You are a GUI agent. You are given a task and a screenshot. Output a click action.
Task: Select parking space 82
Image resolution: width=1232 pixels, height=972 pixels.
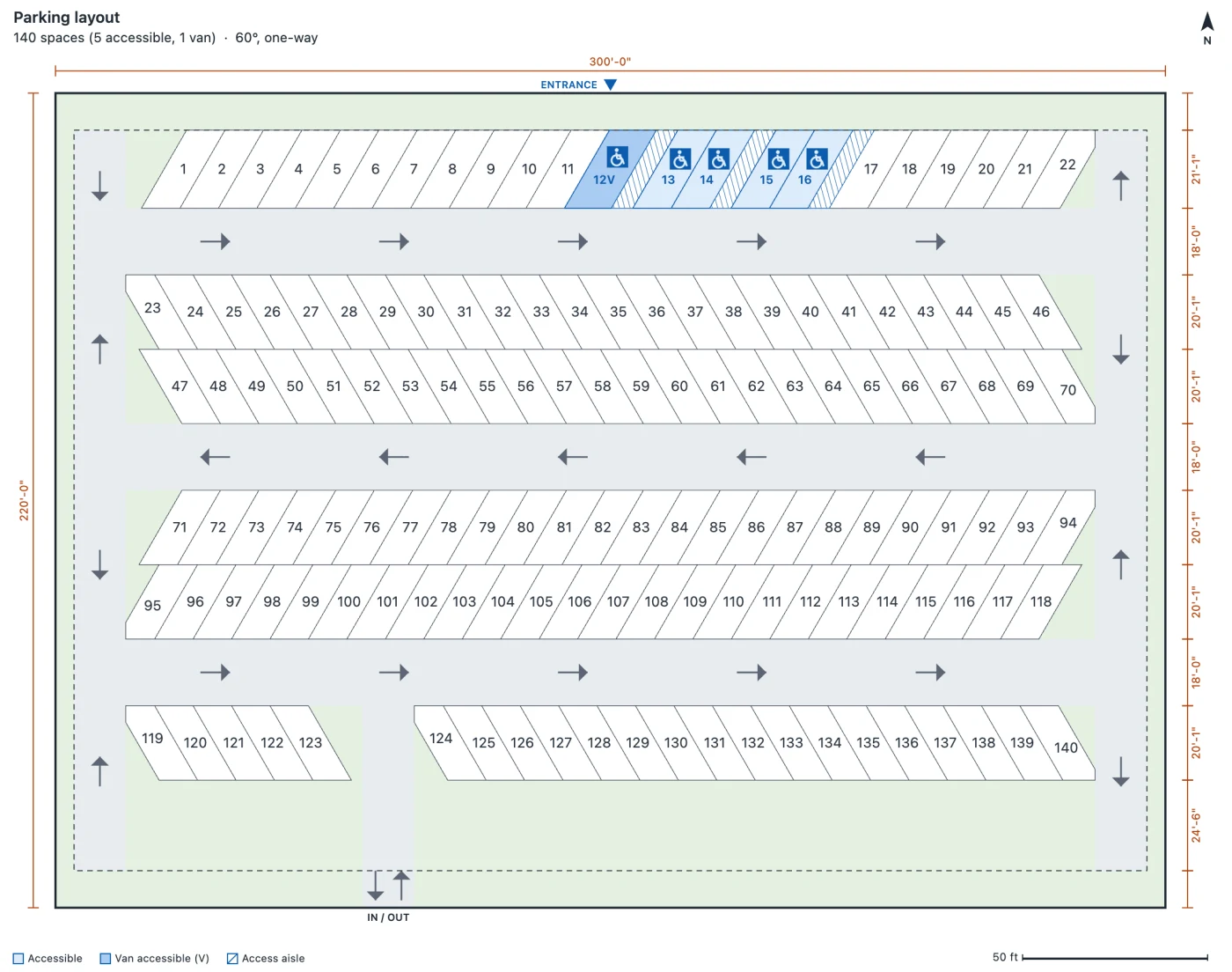pyautogui.click(x=603, y=527)
